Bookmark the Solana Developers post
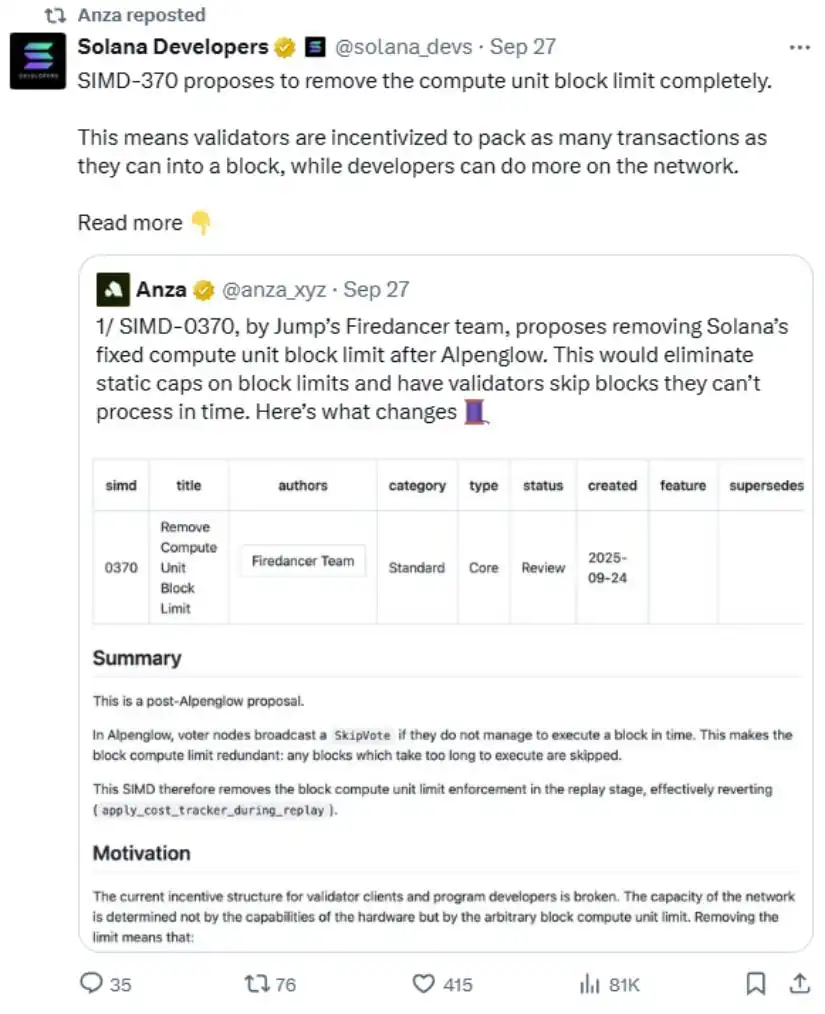Viewport: 825px width, 1014px height. click(756, 984)
